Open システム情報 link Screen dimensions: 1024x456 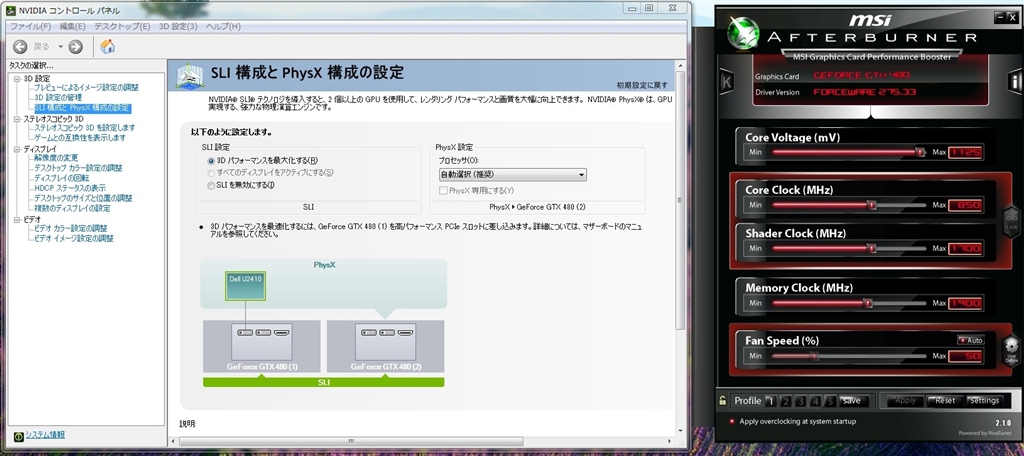pos(45,435)
